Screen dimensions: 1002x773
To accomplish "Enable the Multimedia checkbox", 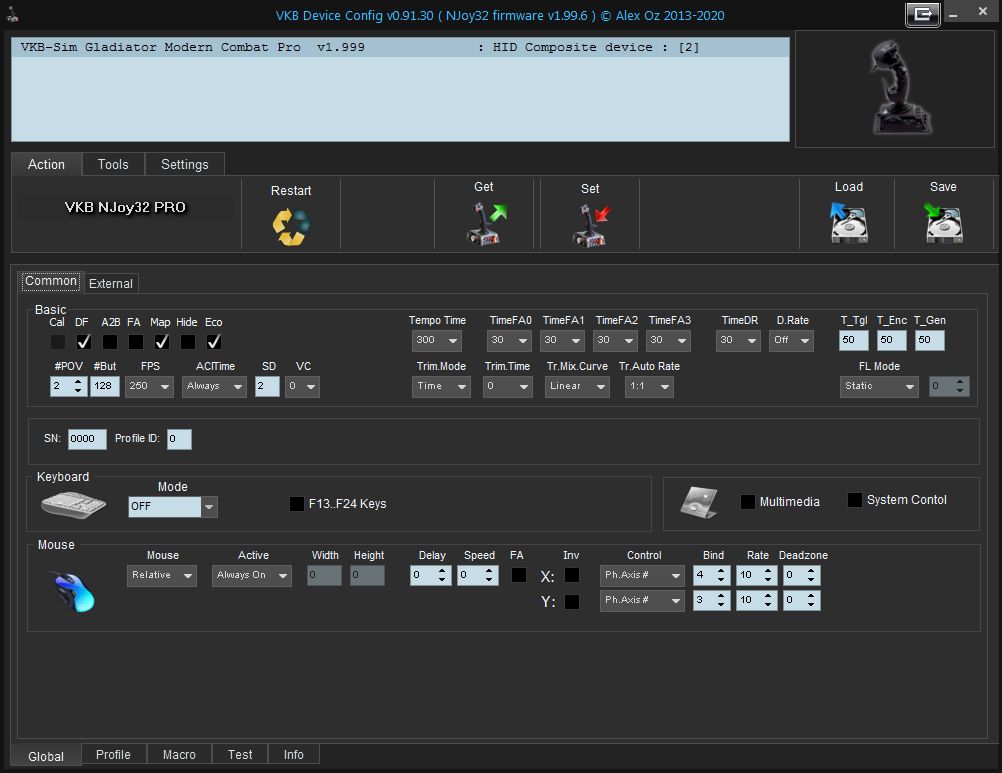I will click(747, 501).
